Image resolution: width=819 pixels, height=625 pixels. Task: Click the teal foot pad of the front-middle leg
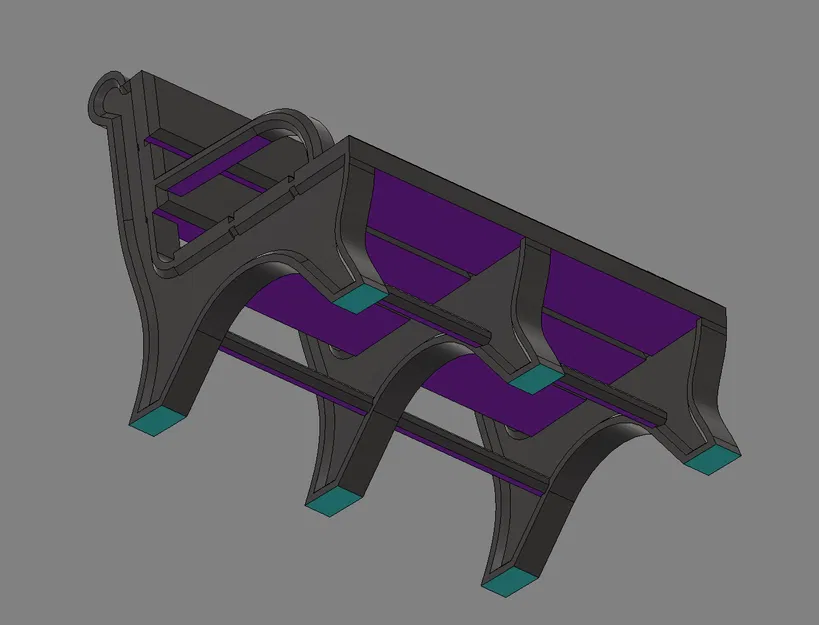(330, 502)
